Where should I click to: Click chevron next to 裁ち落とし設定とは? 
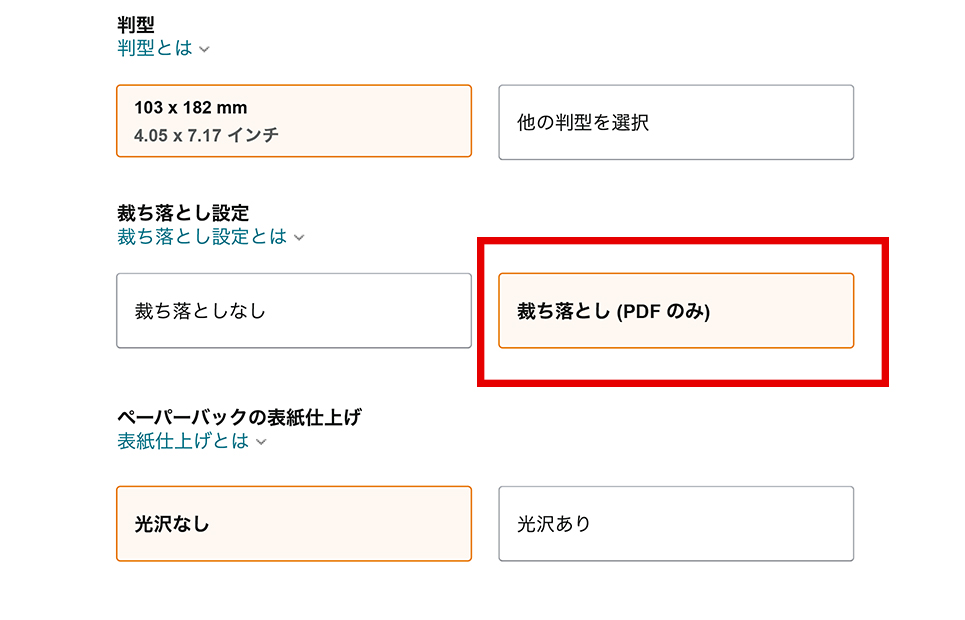pyautogui.click(x=299, y=238)
